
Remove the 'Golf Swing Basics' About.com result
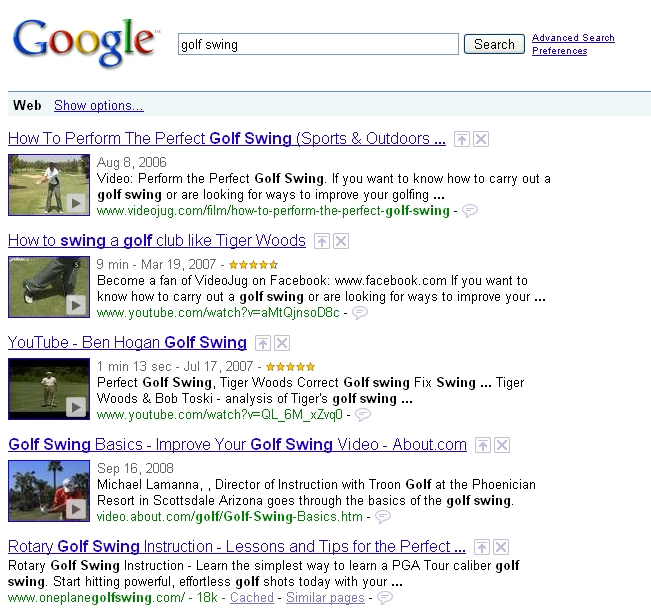(502, 445)
